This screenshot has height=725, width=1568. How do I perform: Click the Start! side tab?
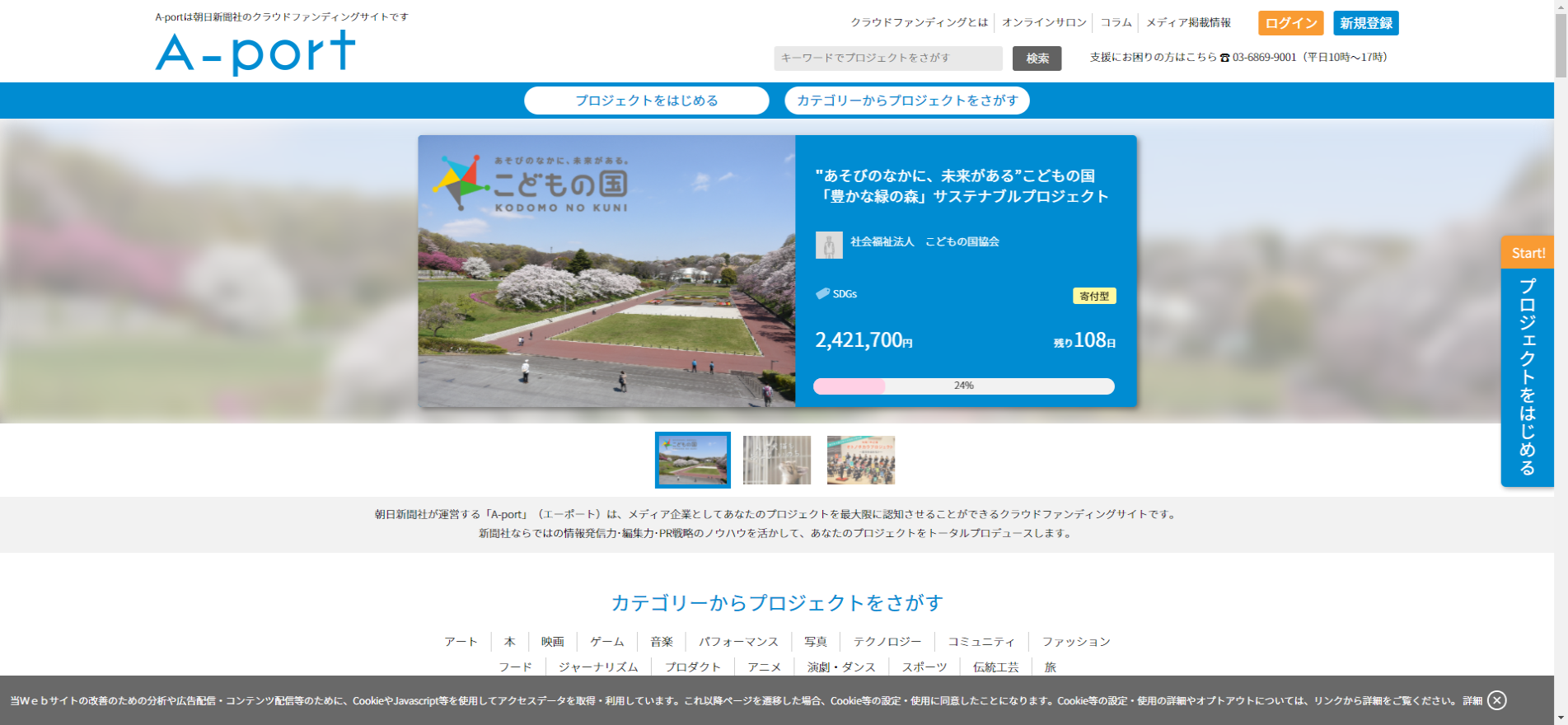click(1527, 252)
